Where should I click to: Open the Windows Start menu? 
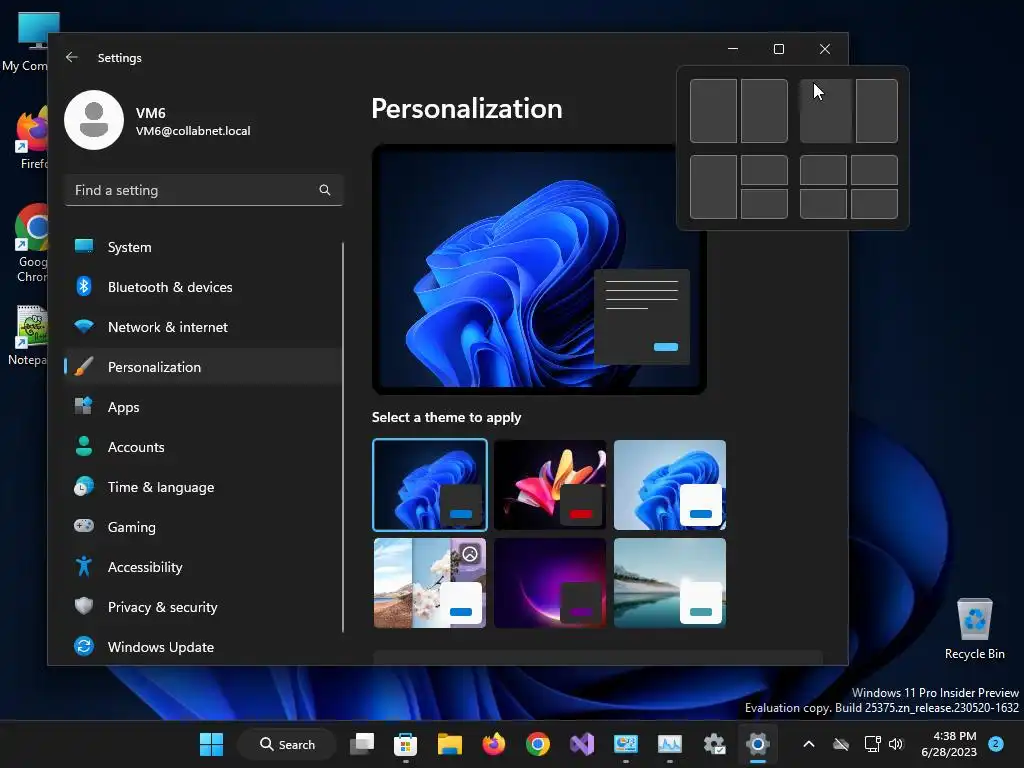[x=211, y=744]
